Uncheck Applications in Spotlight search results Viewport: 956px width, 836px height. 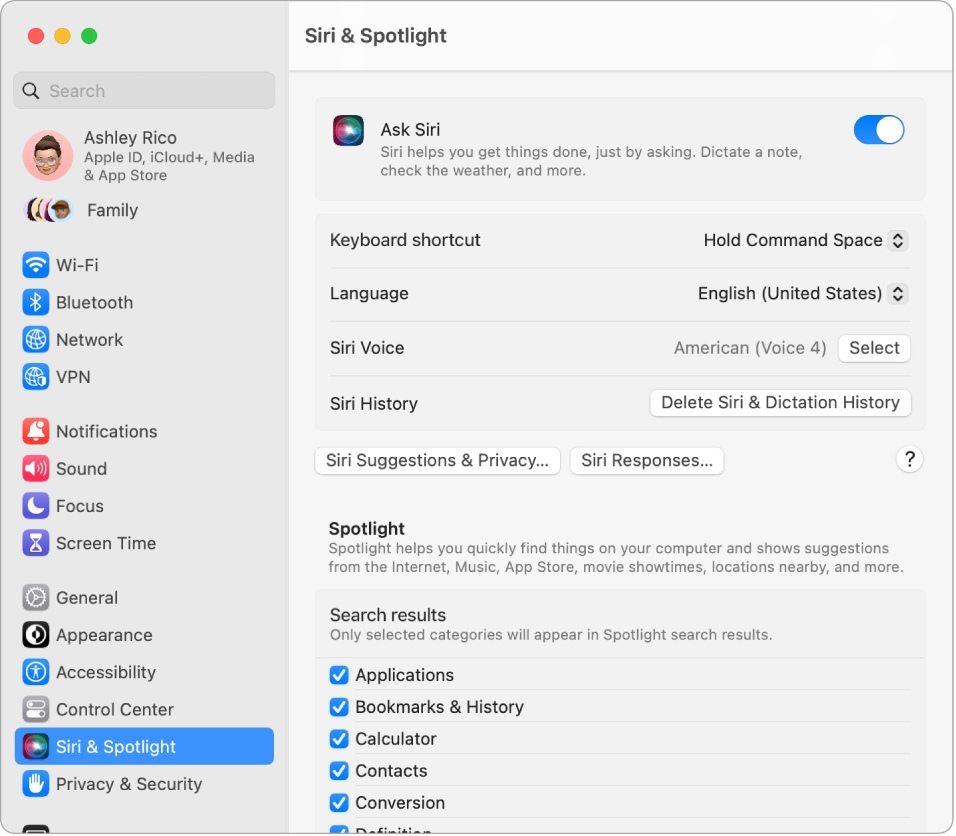[339, 675]
